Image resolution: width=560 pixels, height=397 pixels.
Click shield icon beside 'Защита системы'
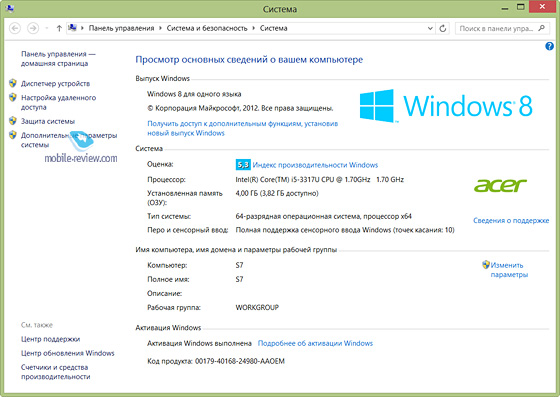[13, 121]
